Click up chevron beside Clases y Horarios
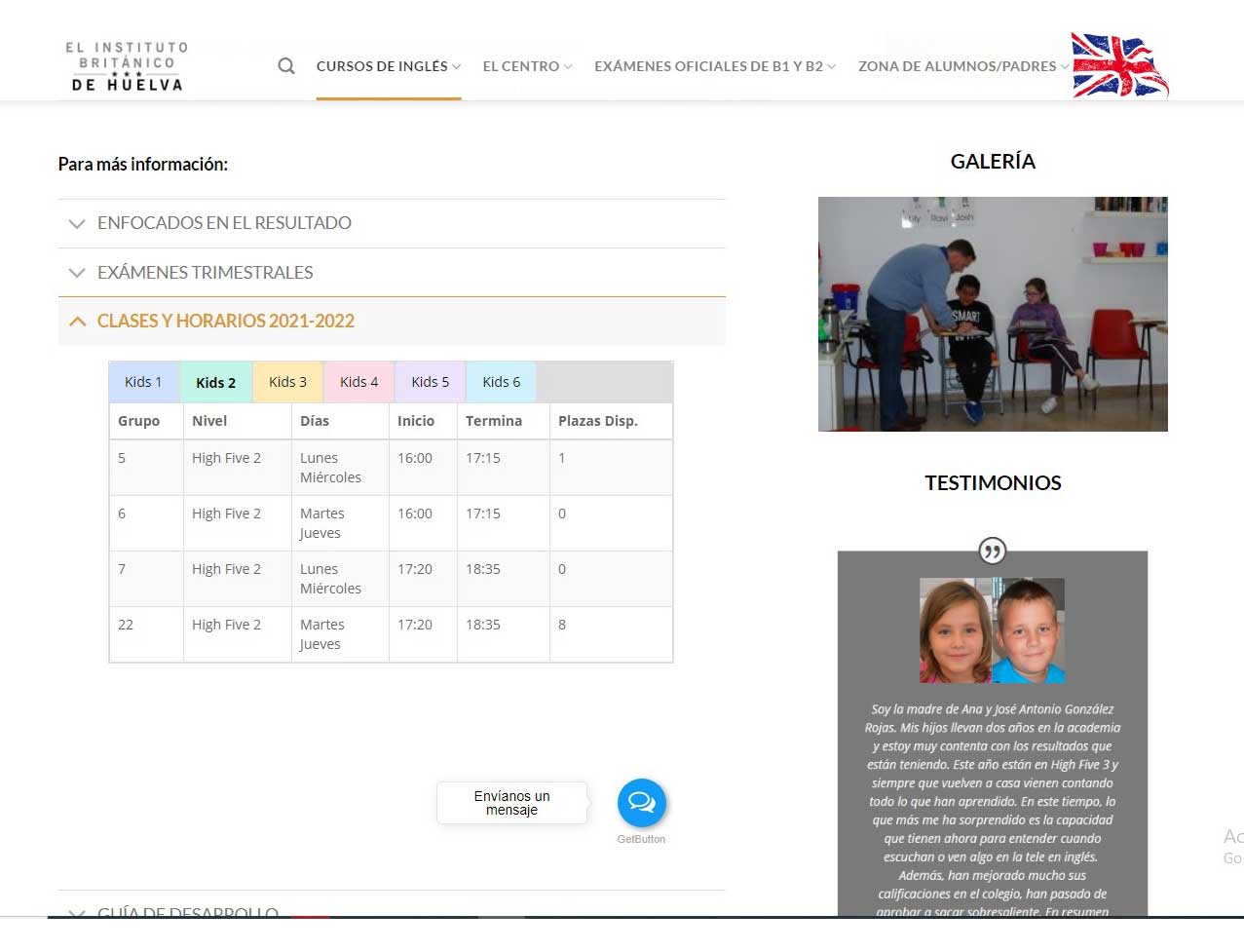 pos(77,321)
